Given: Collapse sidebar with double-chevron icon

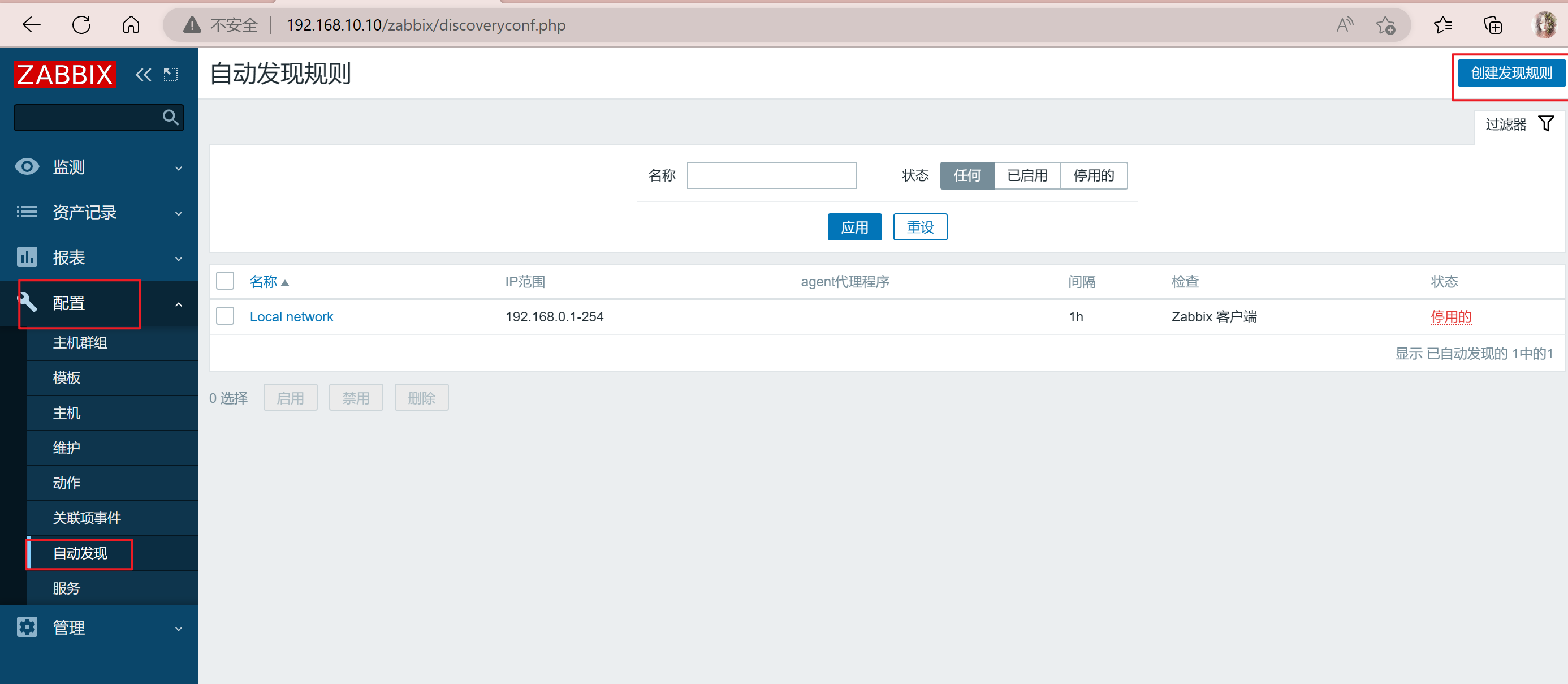Looking at the screenshot, I should pyautogui.click(x=144, y=75).
